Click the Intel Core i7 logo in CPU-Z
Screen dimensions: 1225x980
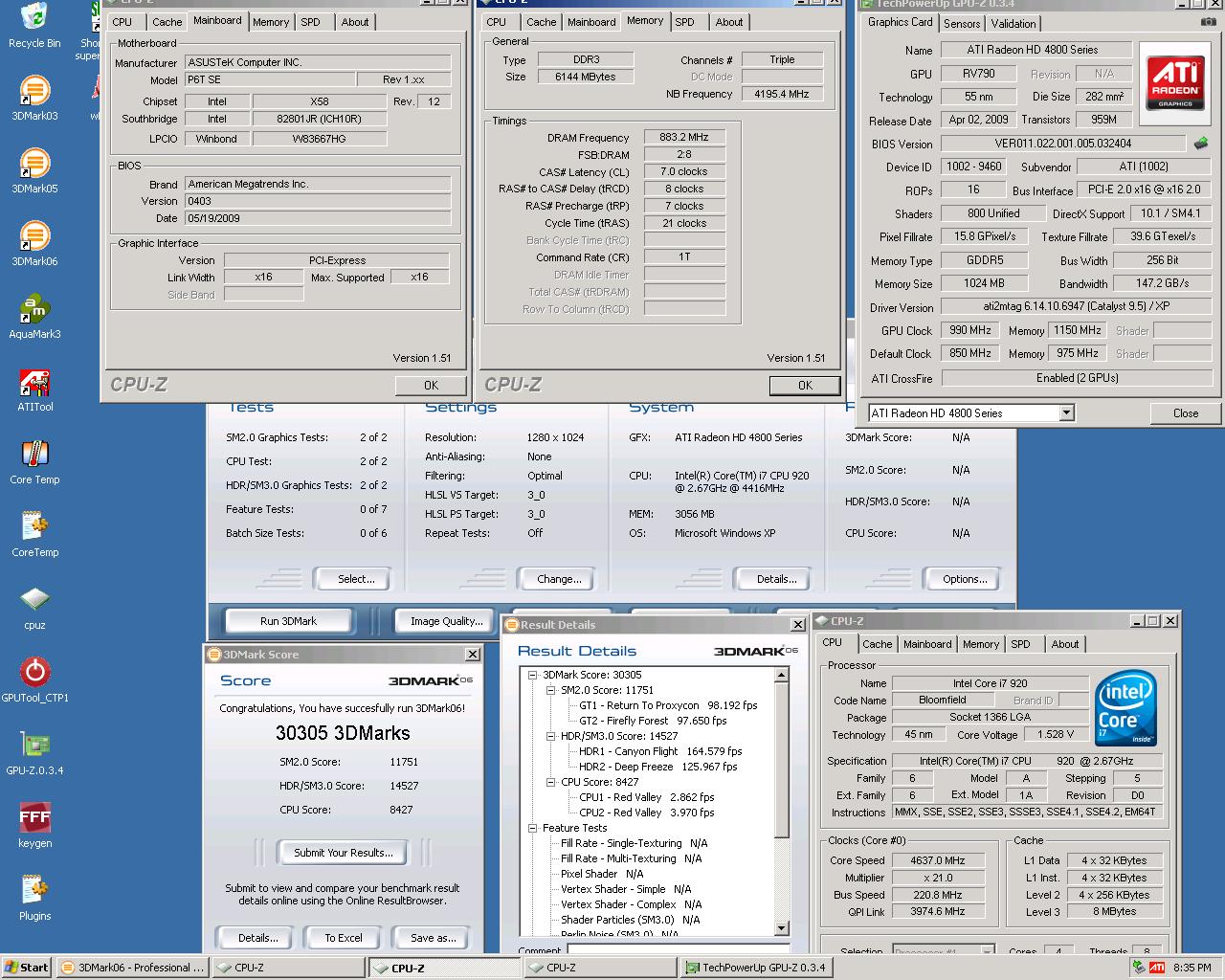1126,708
